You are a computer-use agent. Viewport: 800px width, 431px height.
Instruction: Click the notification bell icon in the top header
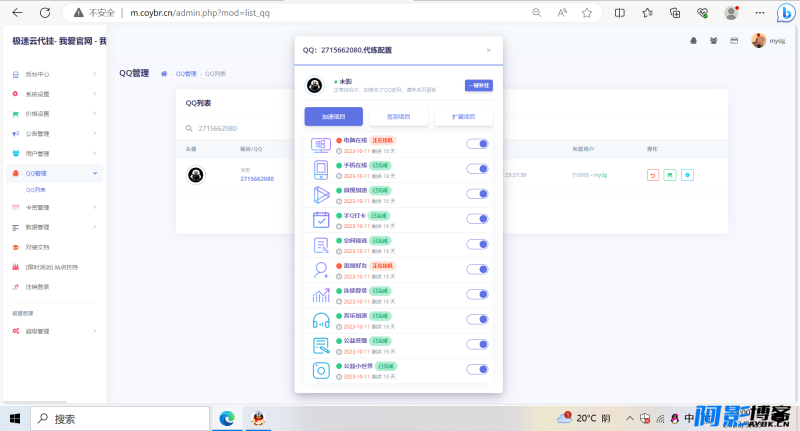pyautogui.click(x=693, y=41)
